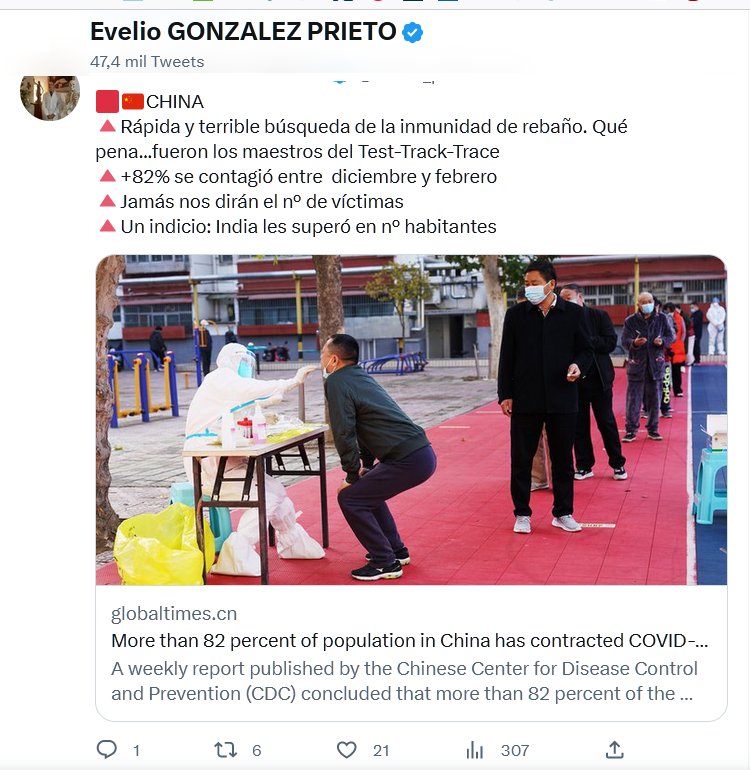This screenshot has height=770, width=750.
Task: Open the globaltimes.cn domain link
Action: [174, 614]
